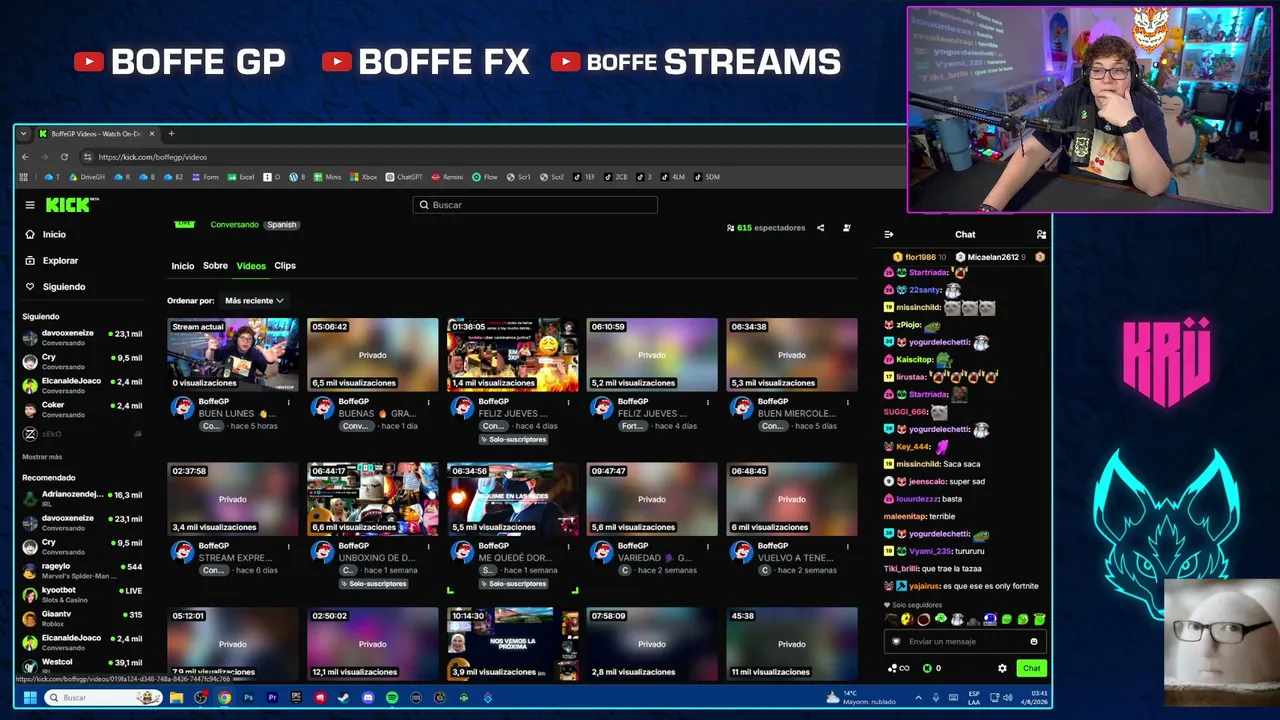Open options for BUEN LUNES video
1280x720 pixels.
pyautogui.click(x=289, y=403)
